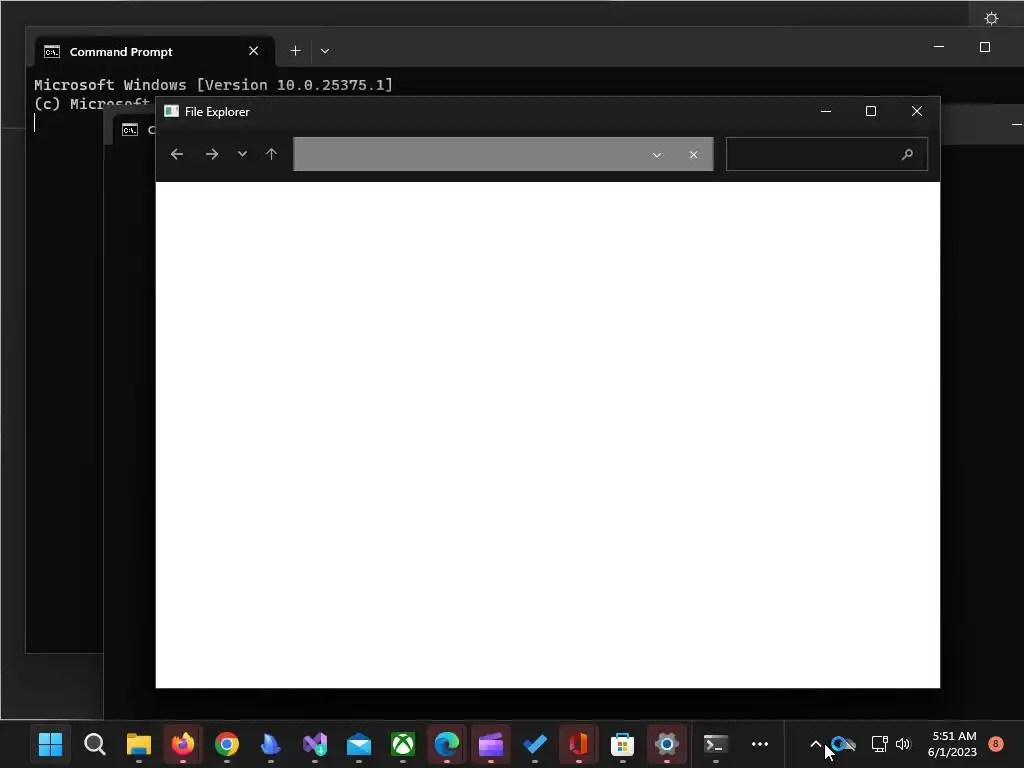Add a new terminal tab

(295, 51)
